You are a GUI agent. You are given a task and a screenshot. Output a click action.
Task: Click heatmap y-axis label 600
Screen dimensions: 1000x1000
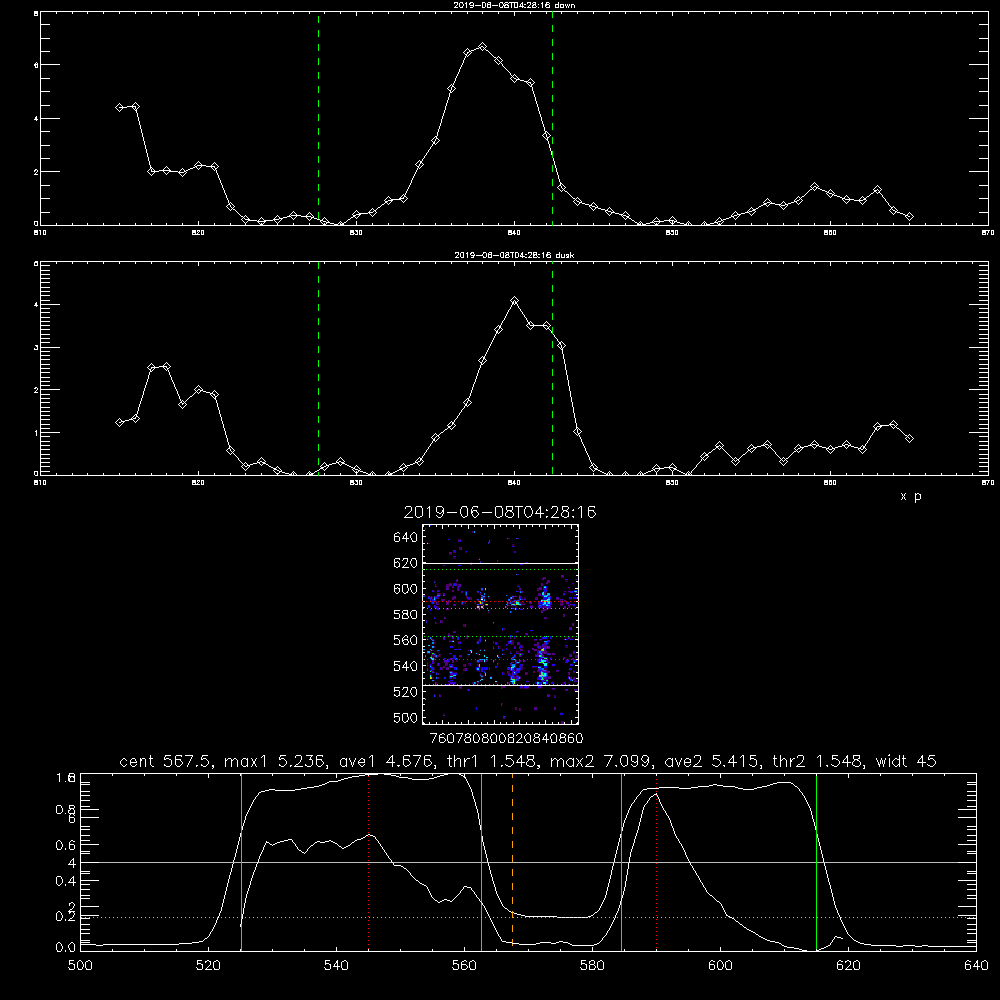point(406,589)
